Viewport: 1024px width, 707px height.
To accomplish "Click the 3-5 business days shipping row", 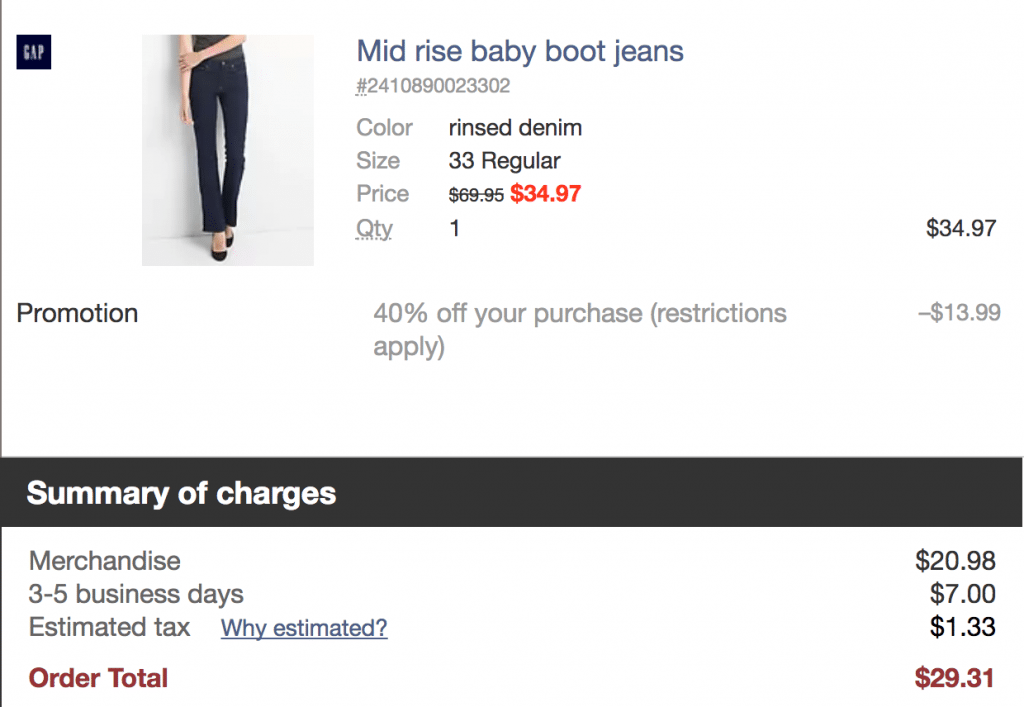I will click(136, 594).
